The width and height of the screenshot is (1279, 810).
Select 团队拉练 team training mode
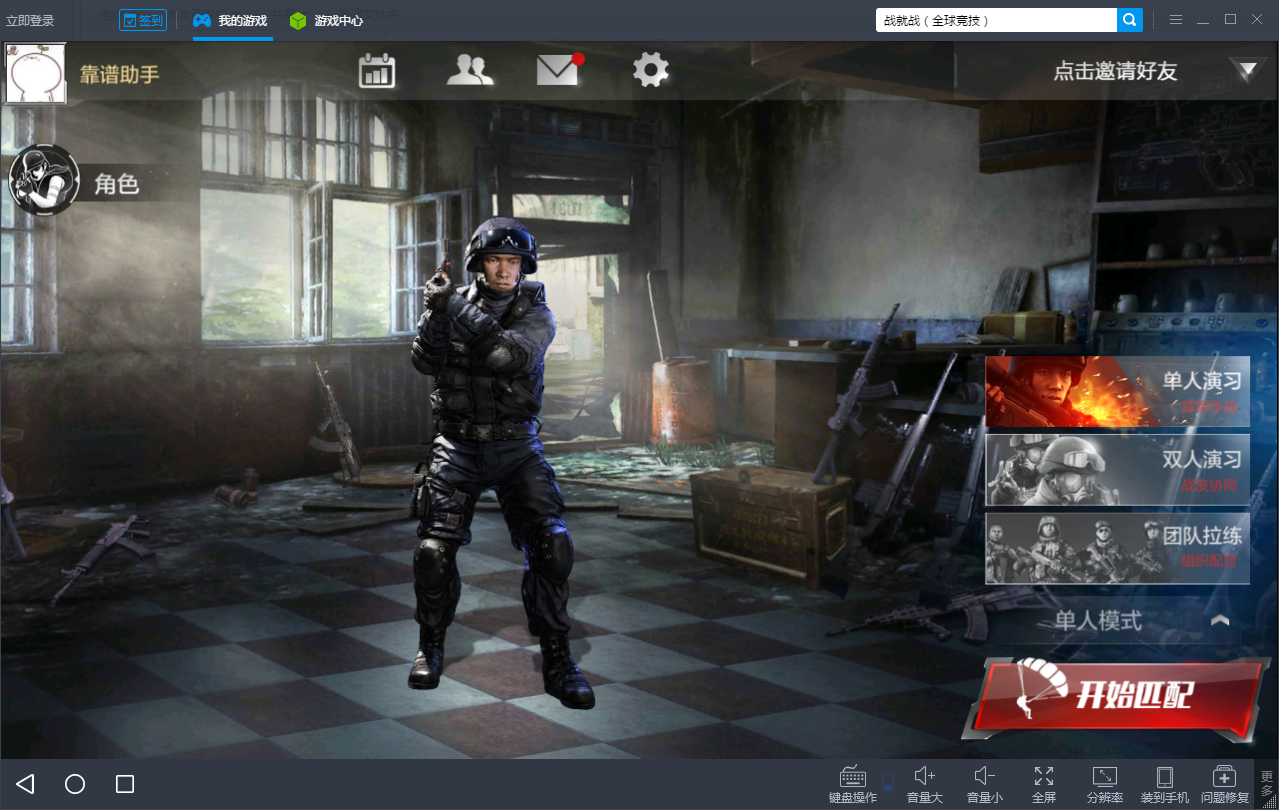click(1117, 548)
